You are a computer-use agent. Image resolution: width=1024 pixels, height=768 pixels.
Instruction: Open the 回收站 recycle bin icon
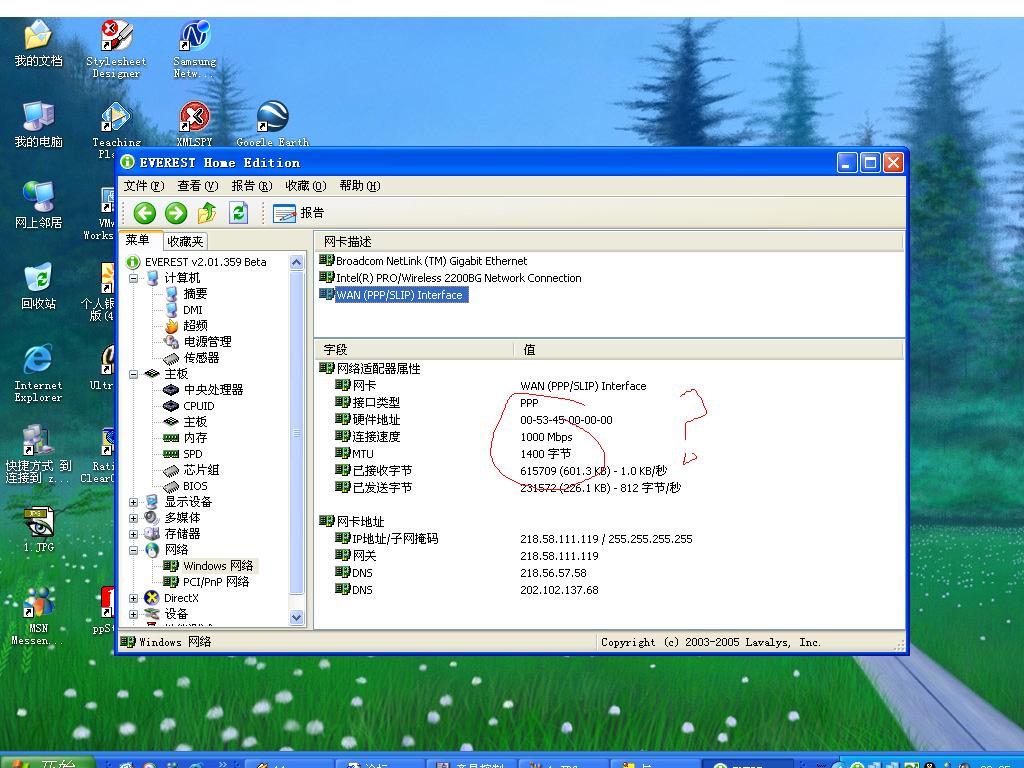coord(38,284)
